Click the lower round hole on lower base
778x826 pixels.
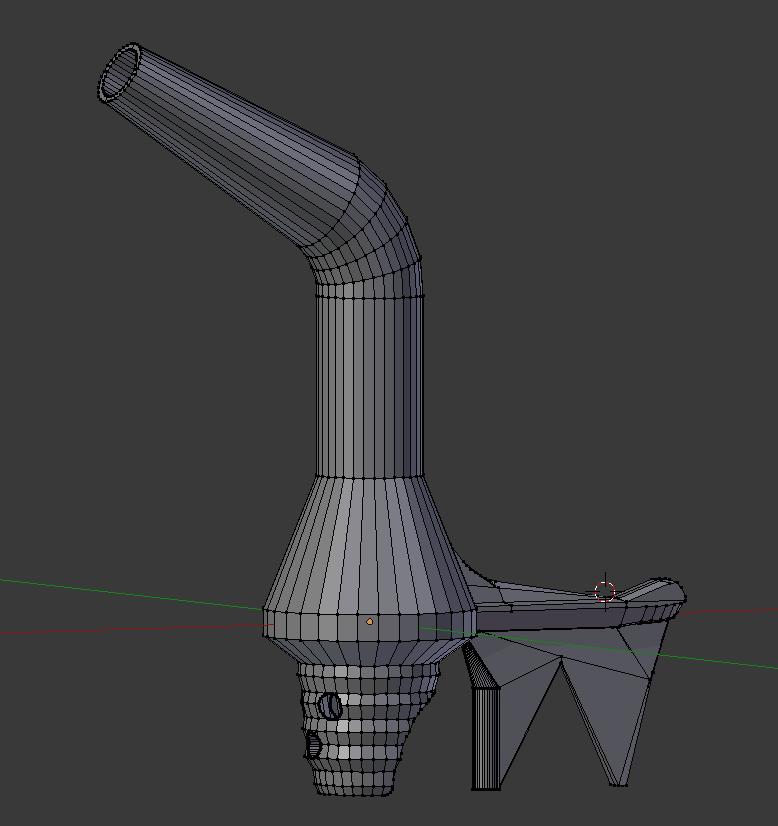click(x=313, y=745)
